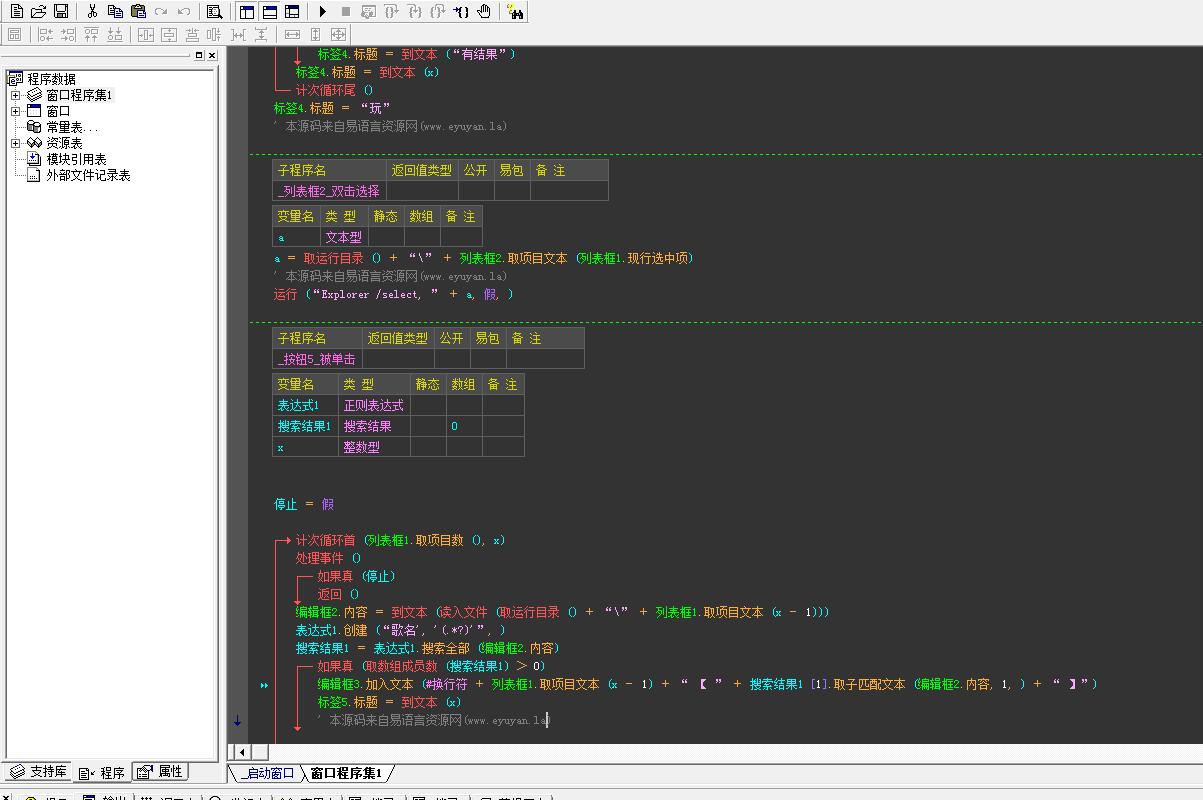The height and width of the screenshot is (800, 1203).
Task: Click the 标签5.标题 = 到文本 (x) line
Action: [x=390, y=702]
